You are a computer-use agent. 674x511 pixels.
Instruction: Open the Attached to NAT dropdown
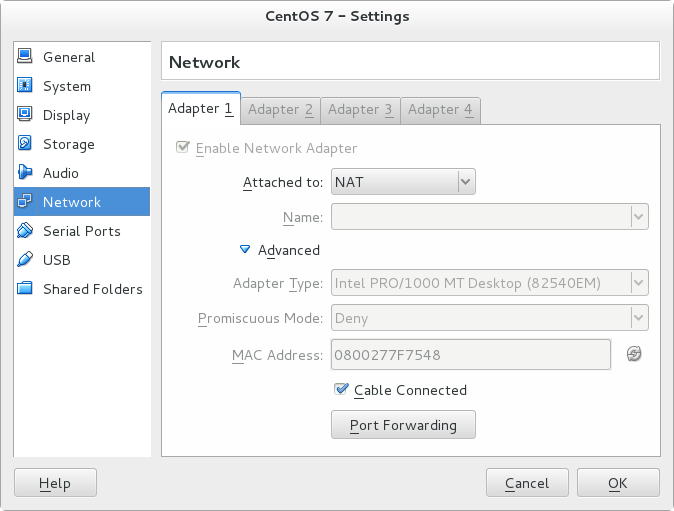(x=403, y=182)
